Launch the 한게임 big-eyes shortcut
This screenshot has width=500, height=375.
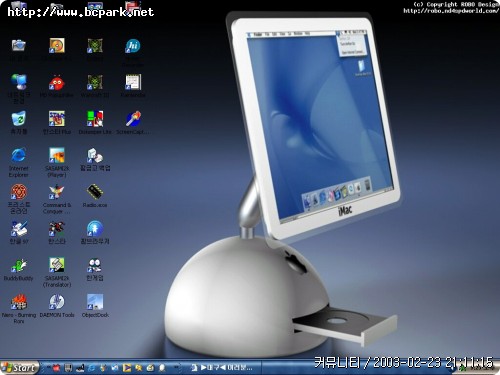pos(95,266)
